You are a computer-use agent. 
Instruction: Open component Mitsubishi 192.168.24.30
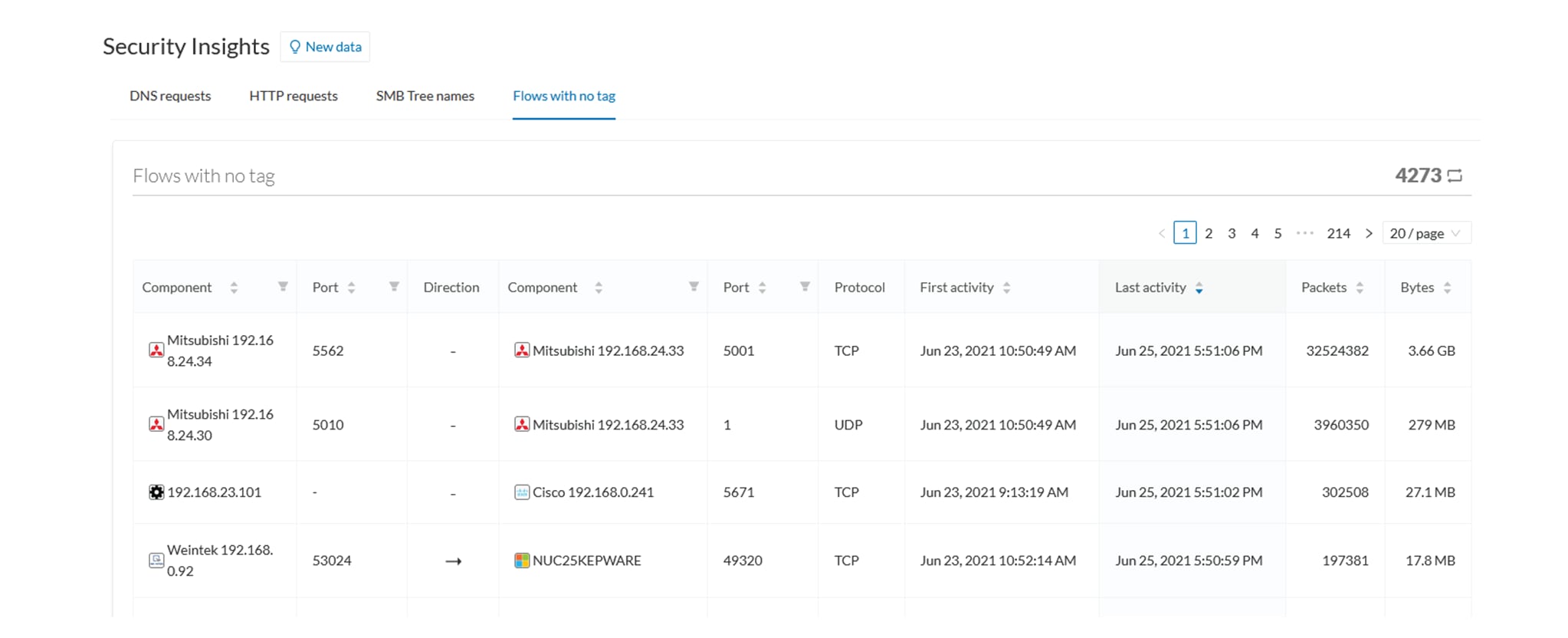[x=220, y=425]
